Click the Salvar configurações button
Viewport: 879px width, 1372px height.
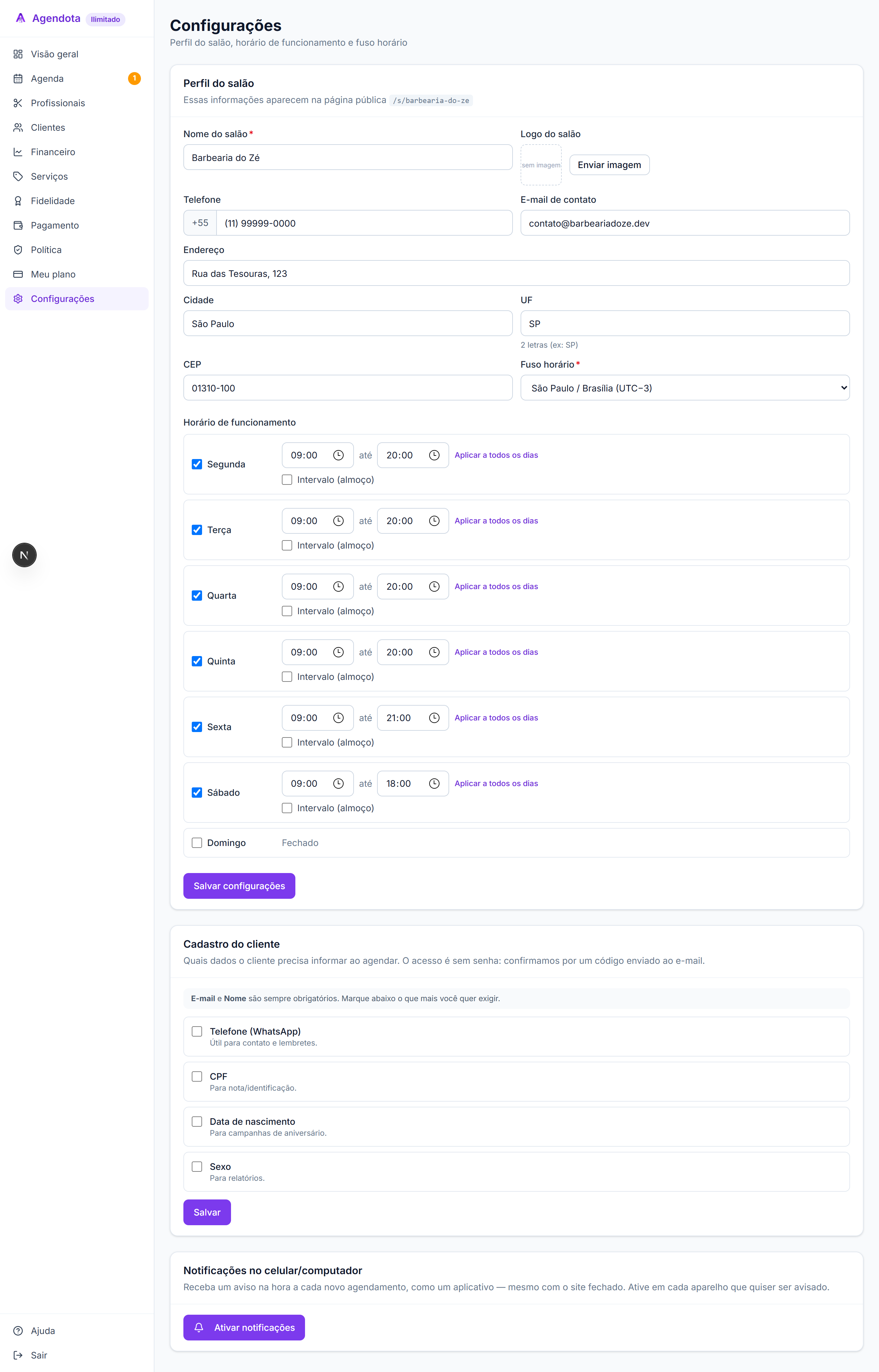click(x=239, y=886)
